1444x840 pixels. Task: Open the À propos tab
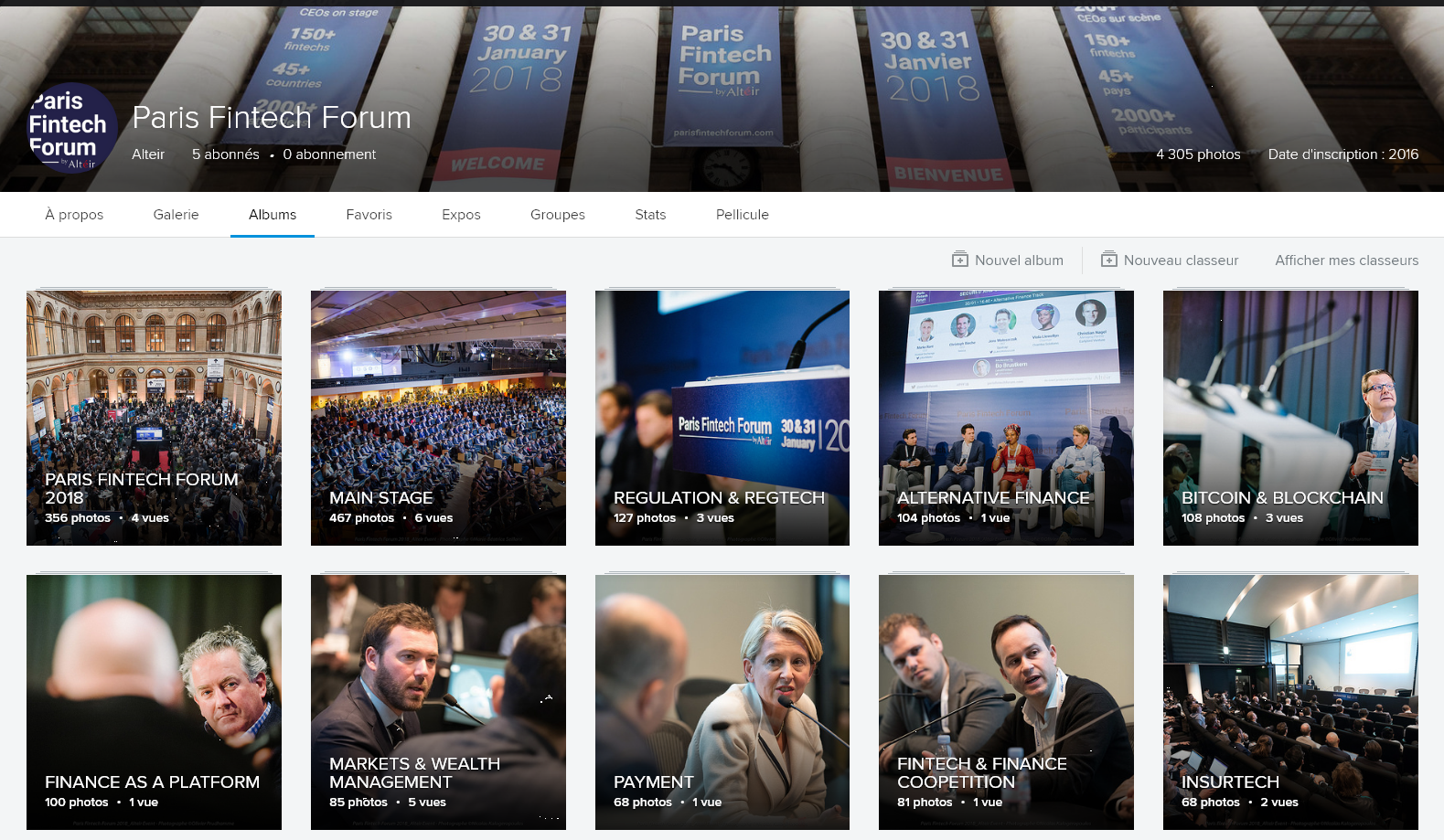click(74, 215)
